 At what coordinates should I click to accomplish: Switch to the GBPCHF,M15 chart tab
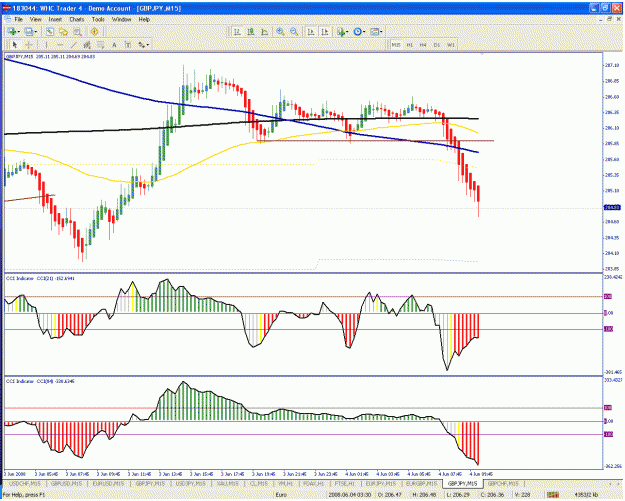(503, 483)
